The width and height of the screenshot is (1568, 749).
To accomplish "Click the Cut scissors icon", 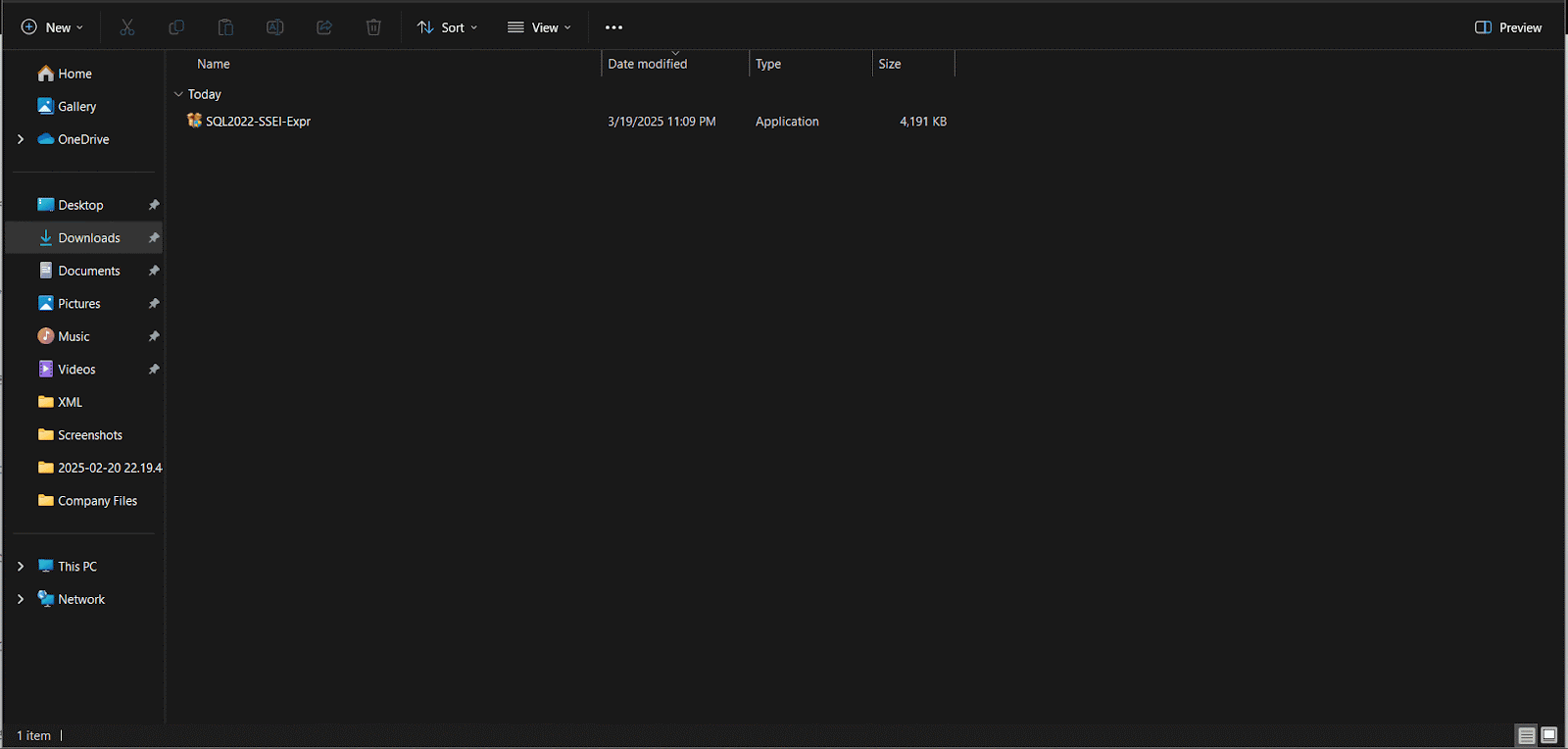I will (x=127, y=27).
